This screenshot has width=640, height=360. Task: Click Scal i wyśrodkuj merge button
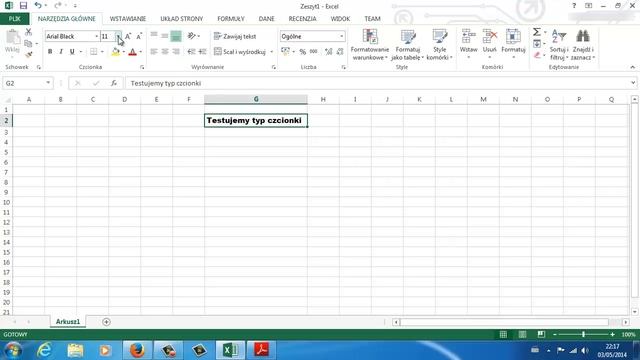coord(240,52)
